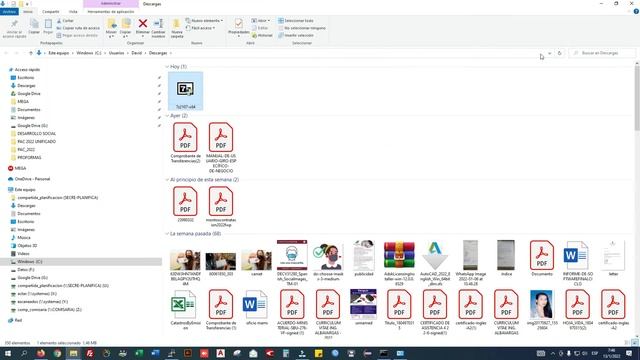640x360 pixels.
Task: Click David in the breadcrumb path
Action: tap(136, 53)
